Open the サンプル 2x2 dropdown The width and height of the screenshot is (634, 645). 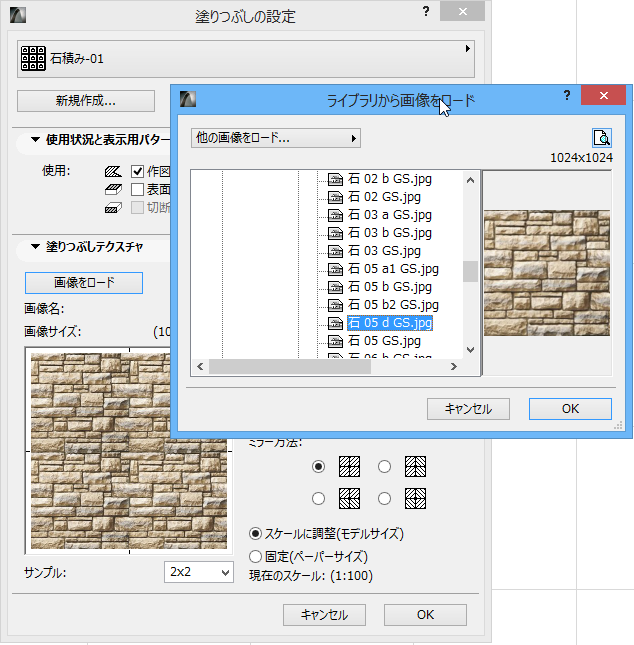(199, 572)
